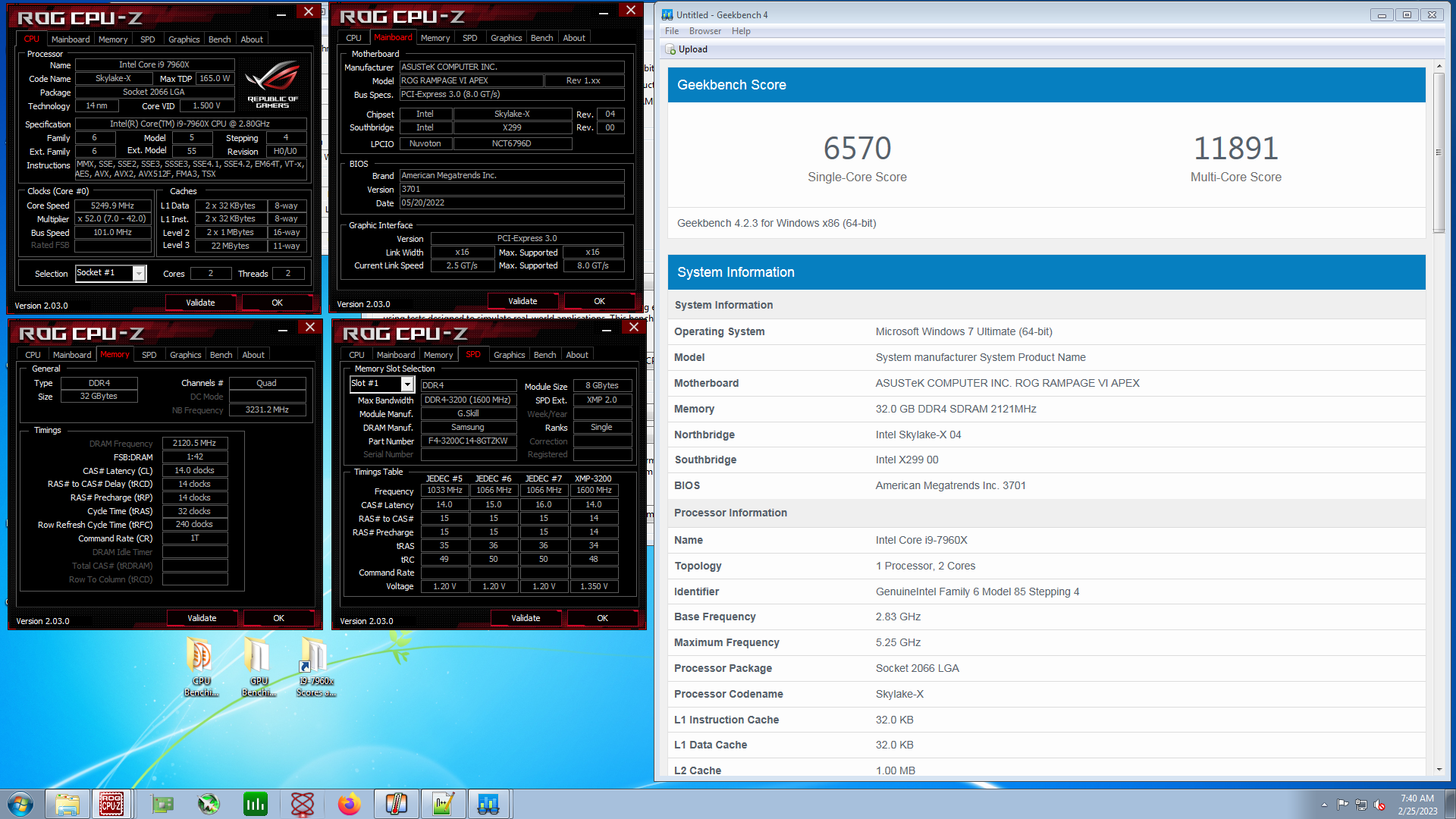Viewport: 1456px width, 819px height.
Task: Open Graphics tab in top-left CPU-Z window
Action: (x=184, y=39)
